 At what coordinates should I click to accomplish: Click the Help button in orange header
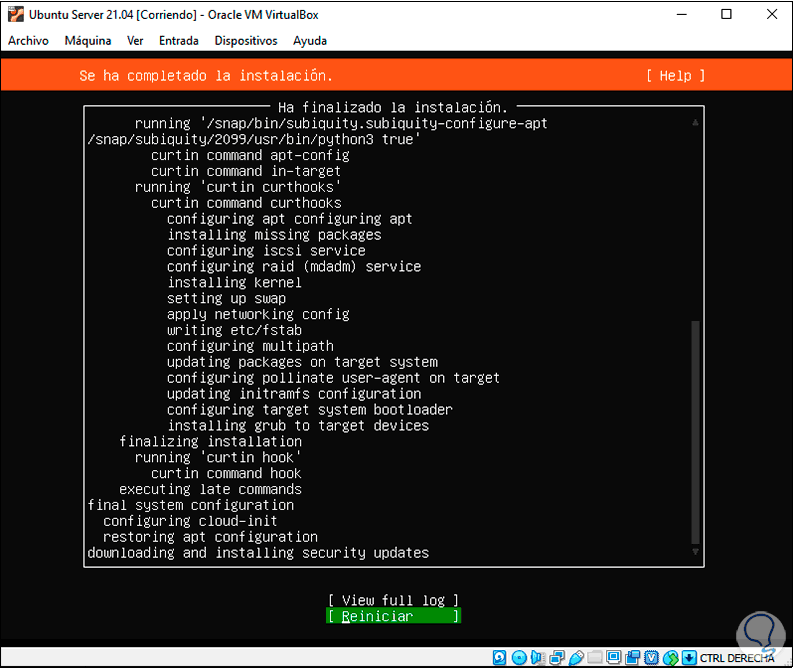[x=675, y=76]
